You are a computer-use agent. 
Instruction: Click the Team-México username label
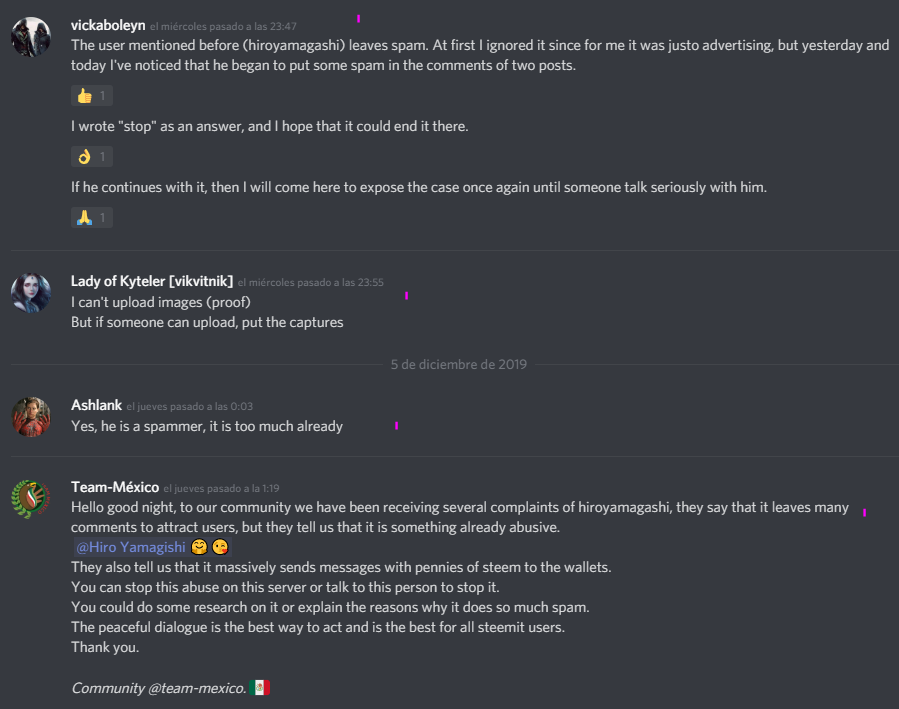[x=115, y=487]
